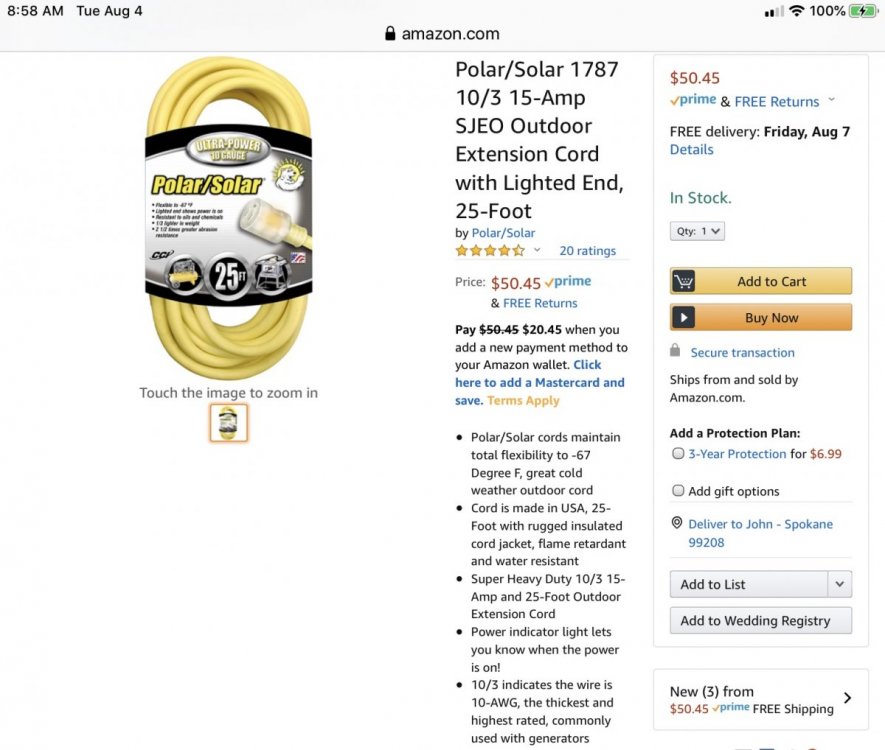Expand the FREE Returns chevron
The image size is (885, 750).
(831, 100)
